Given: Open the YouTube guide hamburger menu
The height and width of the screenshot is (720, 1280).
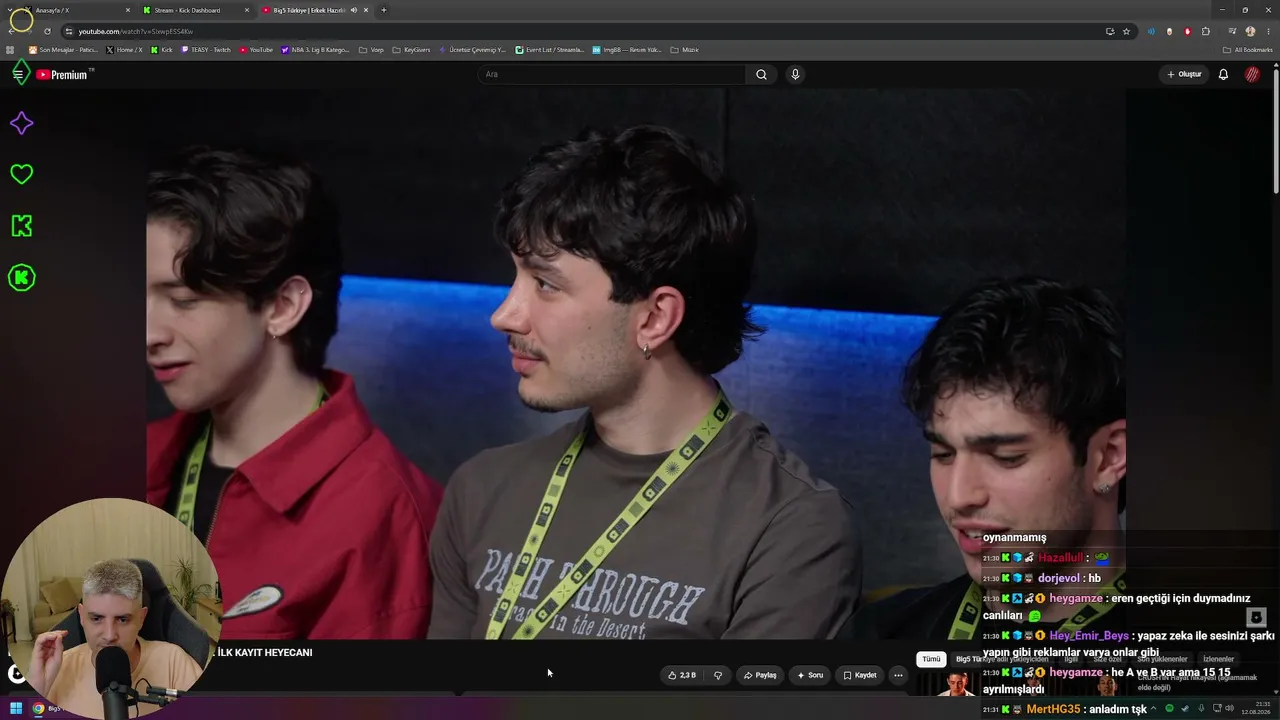Looking at the screenshot, I should point(18,74).
